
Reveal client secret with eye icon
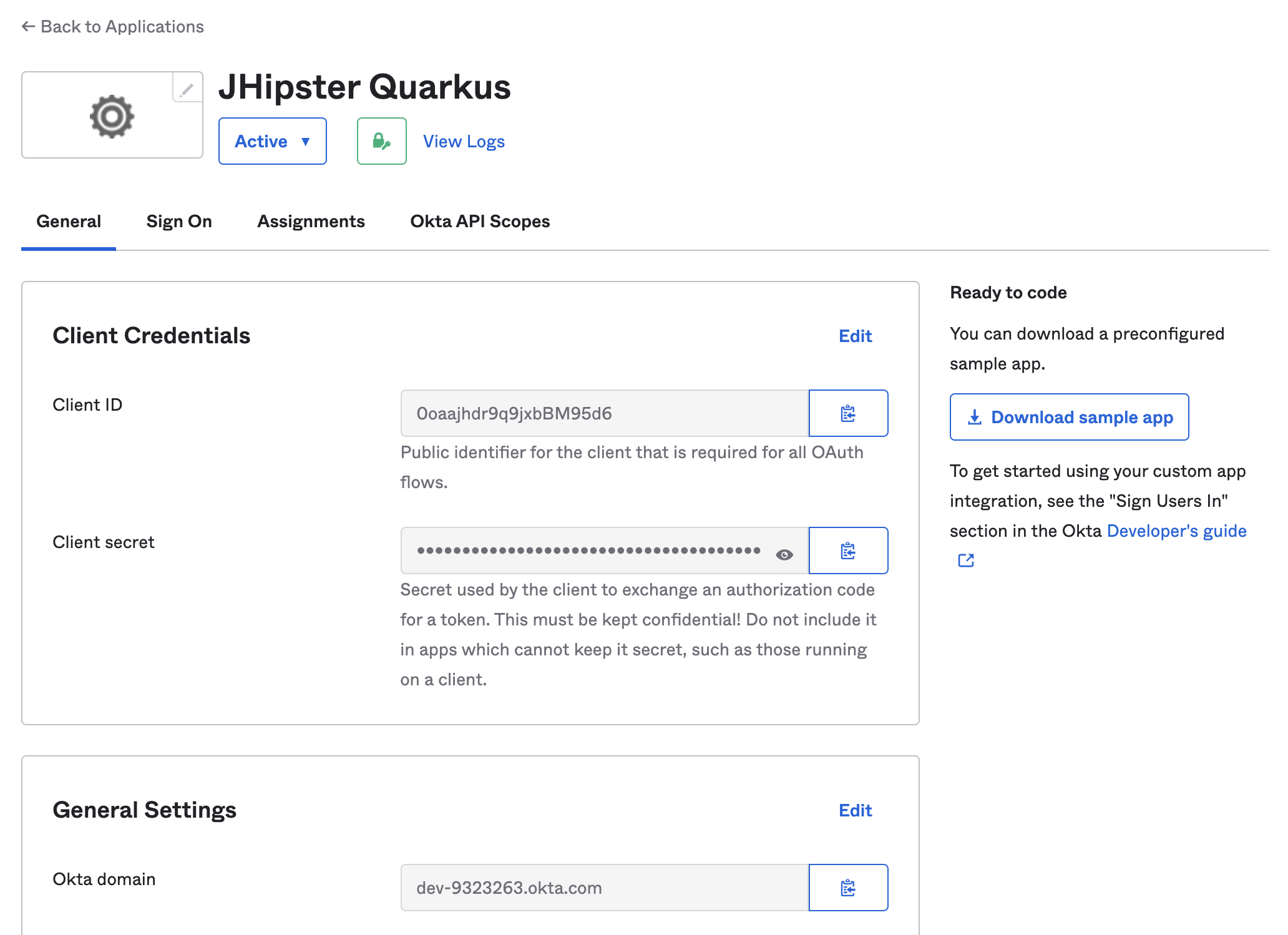pos(784,554)
